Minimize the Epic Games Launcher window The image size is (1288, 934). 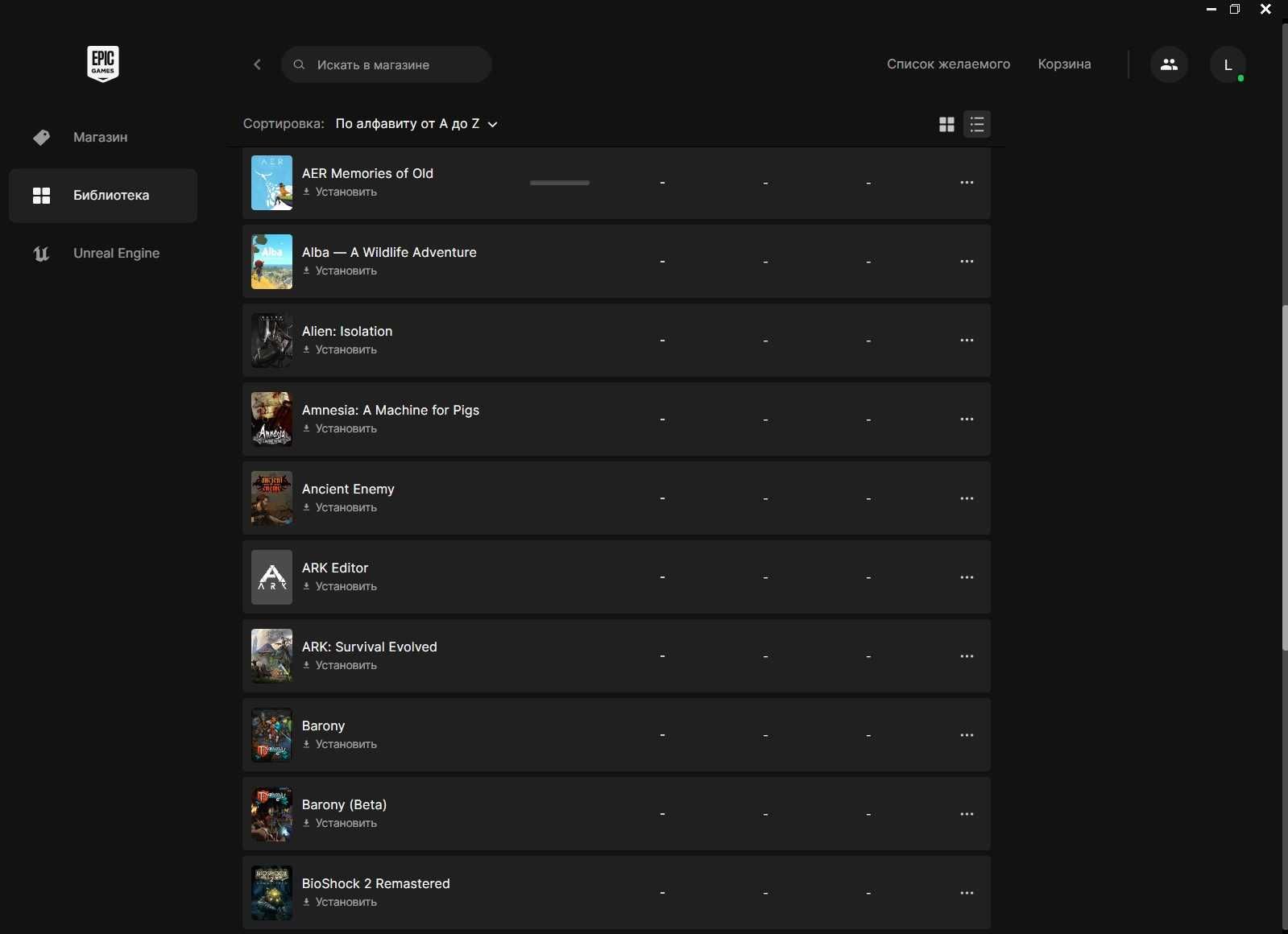point(1211,9)
